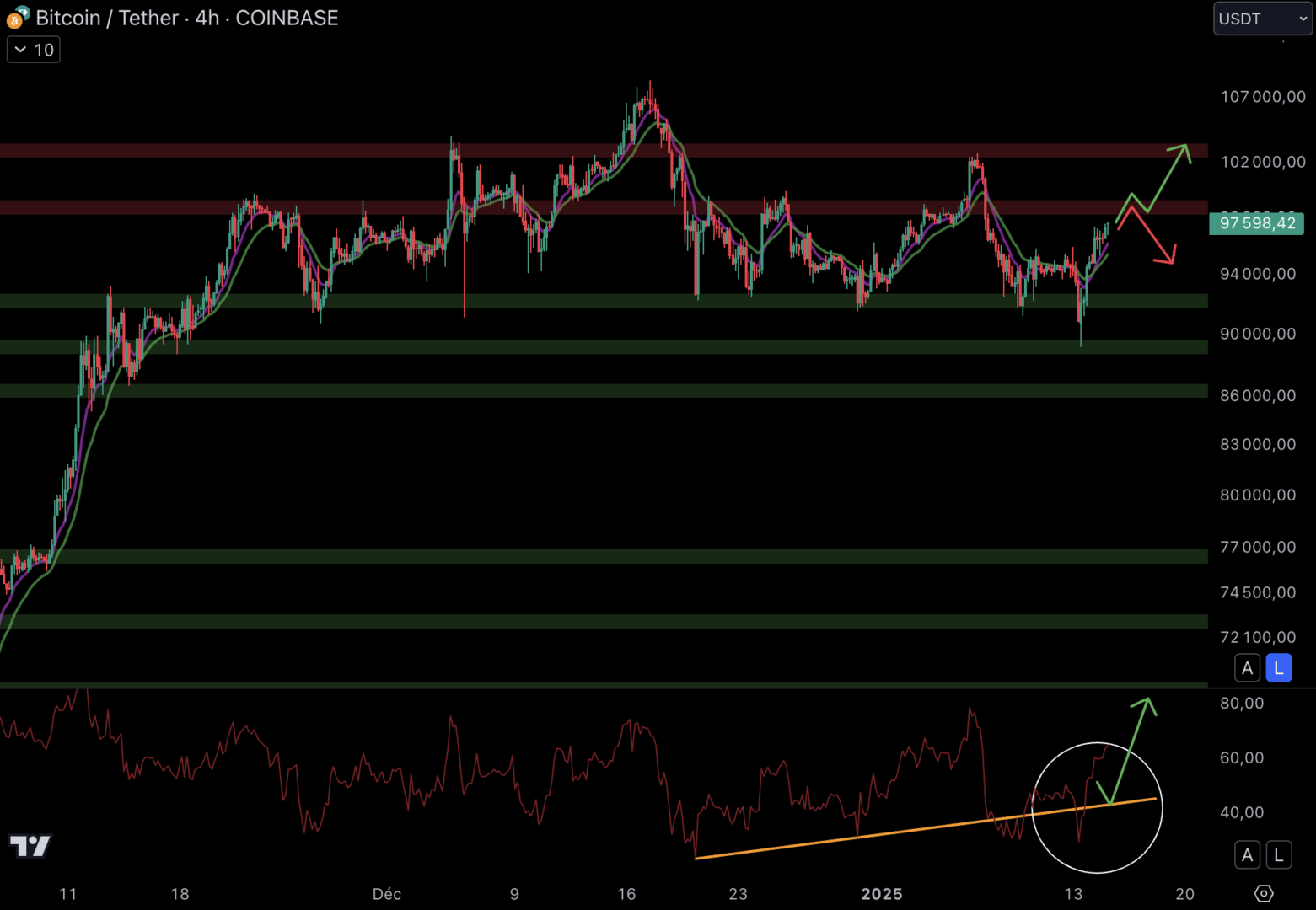Click the Bitcoin symbol logo icon
Viewport: 1316px width, 910px height.
tap(17, 18)
